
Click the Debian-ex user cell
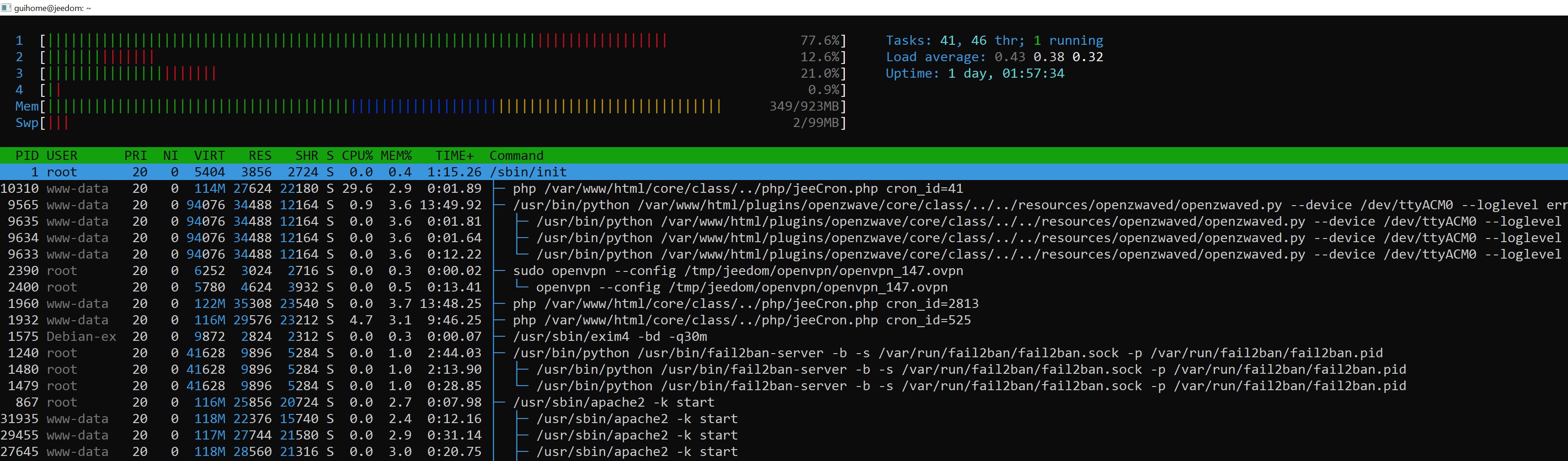pyautogui.click(x=81, y=336)
